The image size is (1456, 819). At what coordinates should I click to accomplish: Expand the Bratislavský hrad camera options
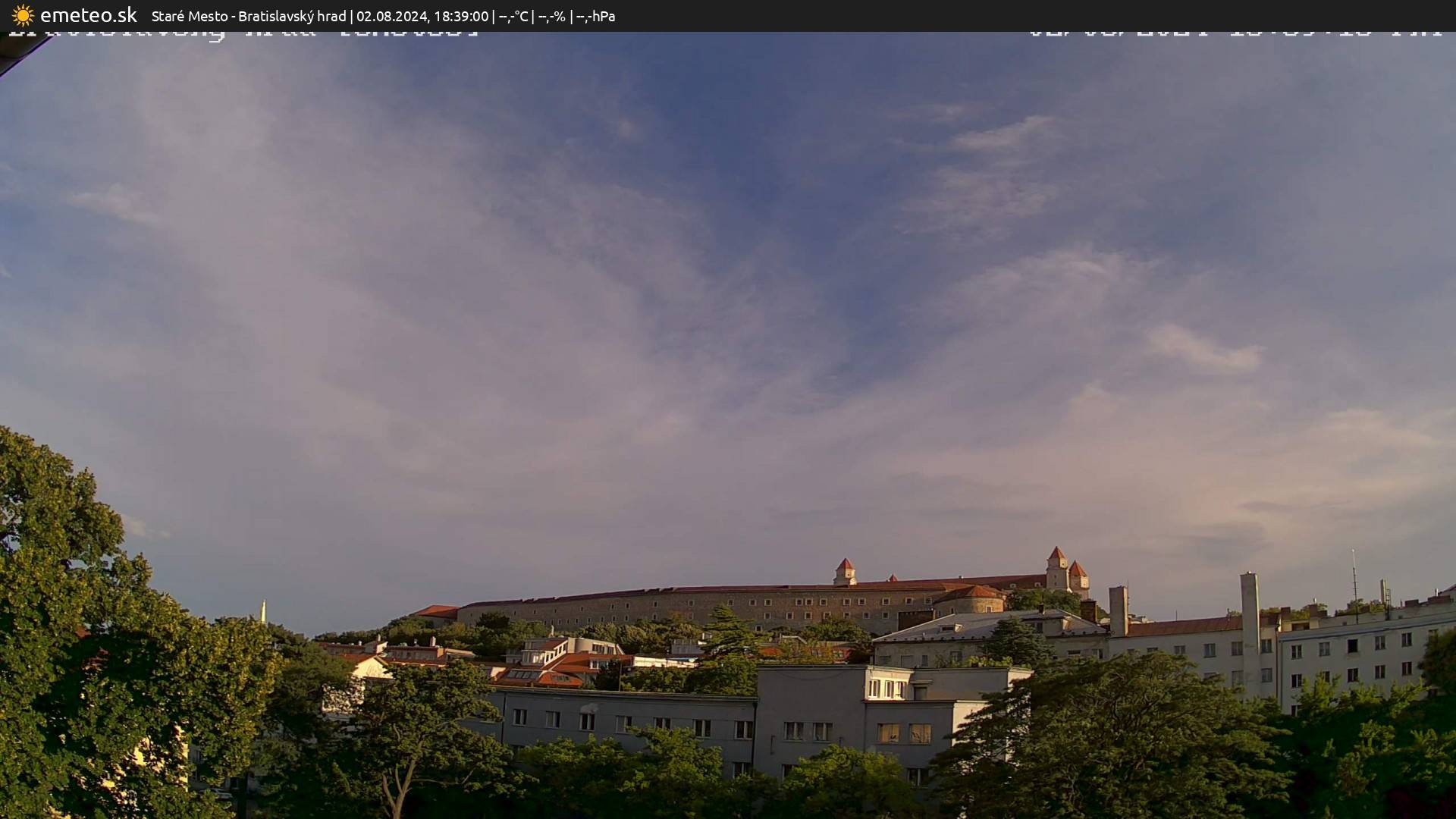pos(292,15)
